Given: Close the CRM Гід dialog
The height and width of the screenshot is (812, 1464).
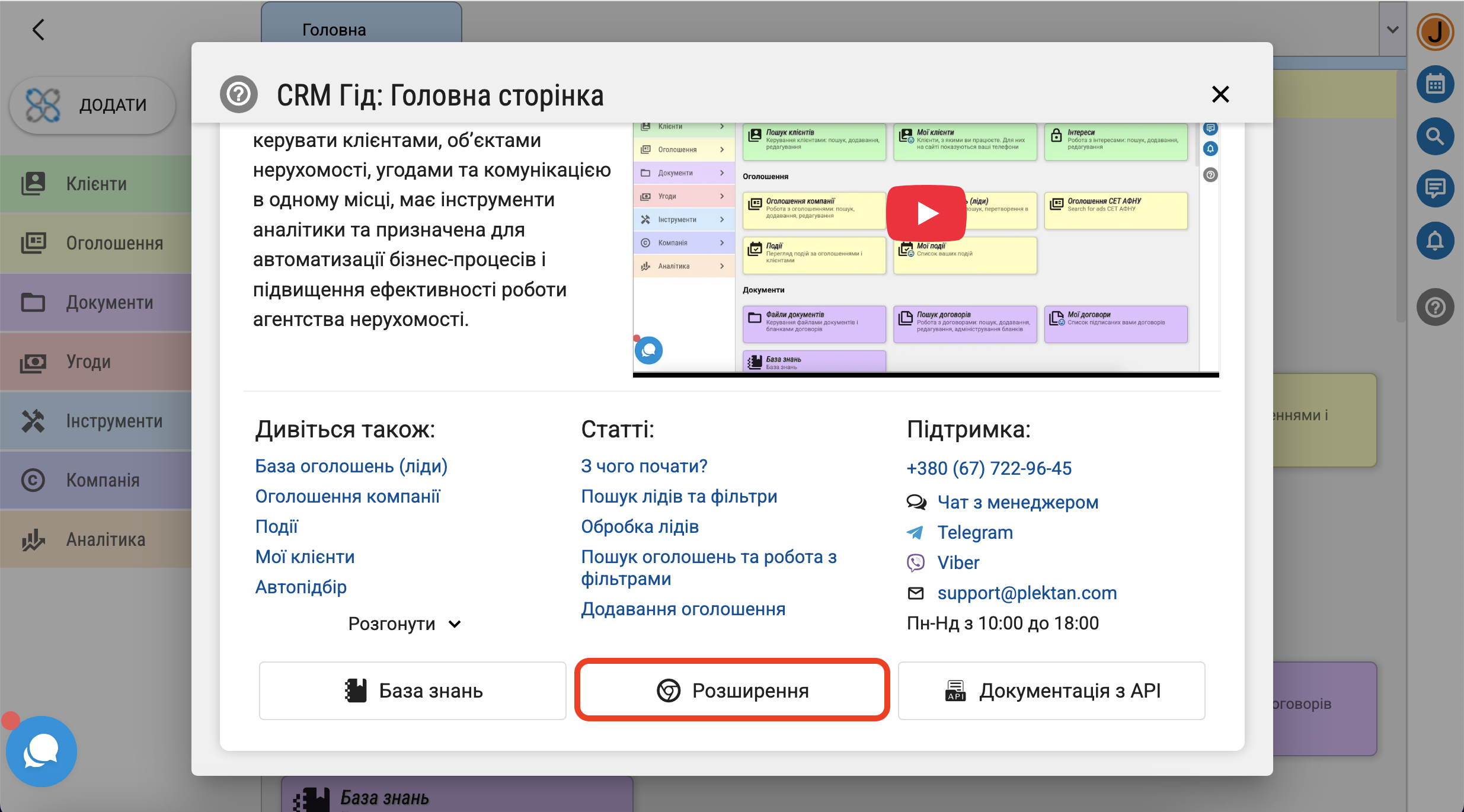Looking at the screenshot, I should click(1220, 94).
